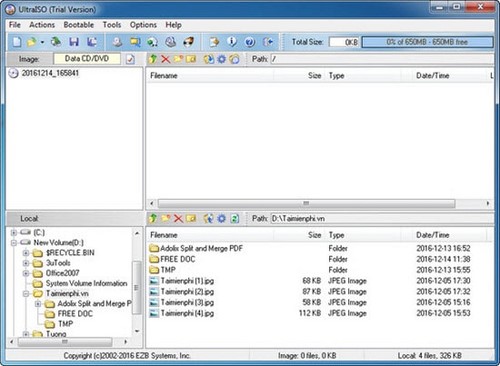The width and height of the screenshot is (500, 366).
Task: Click the Up arrow in image pane toolbar
Action: 153,59
